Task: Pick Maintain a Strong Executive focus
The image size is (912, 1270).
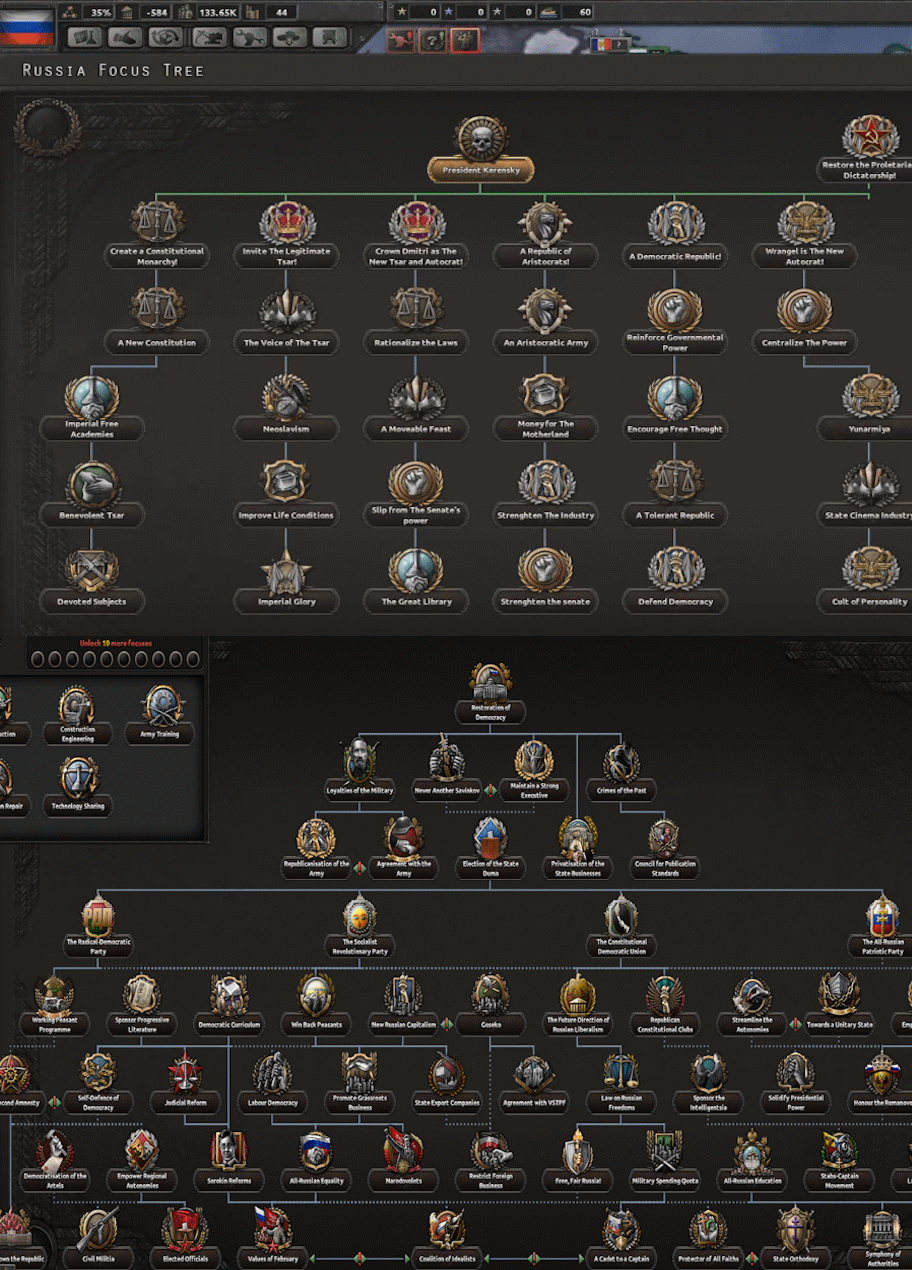Action: point(534,768)
